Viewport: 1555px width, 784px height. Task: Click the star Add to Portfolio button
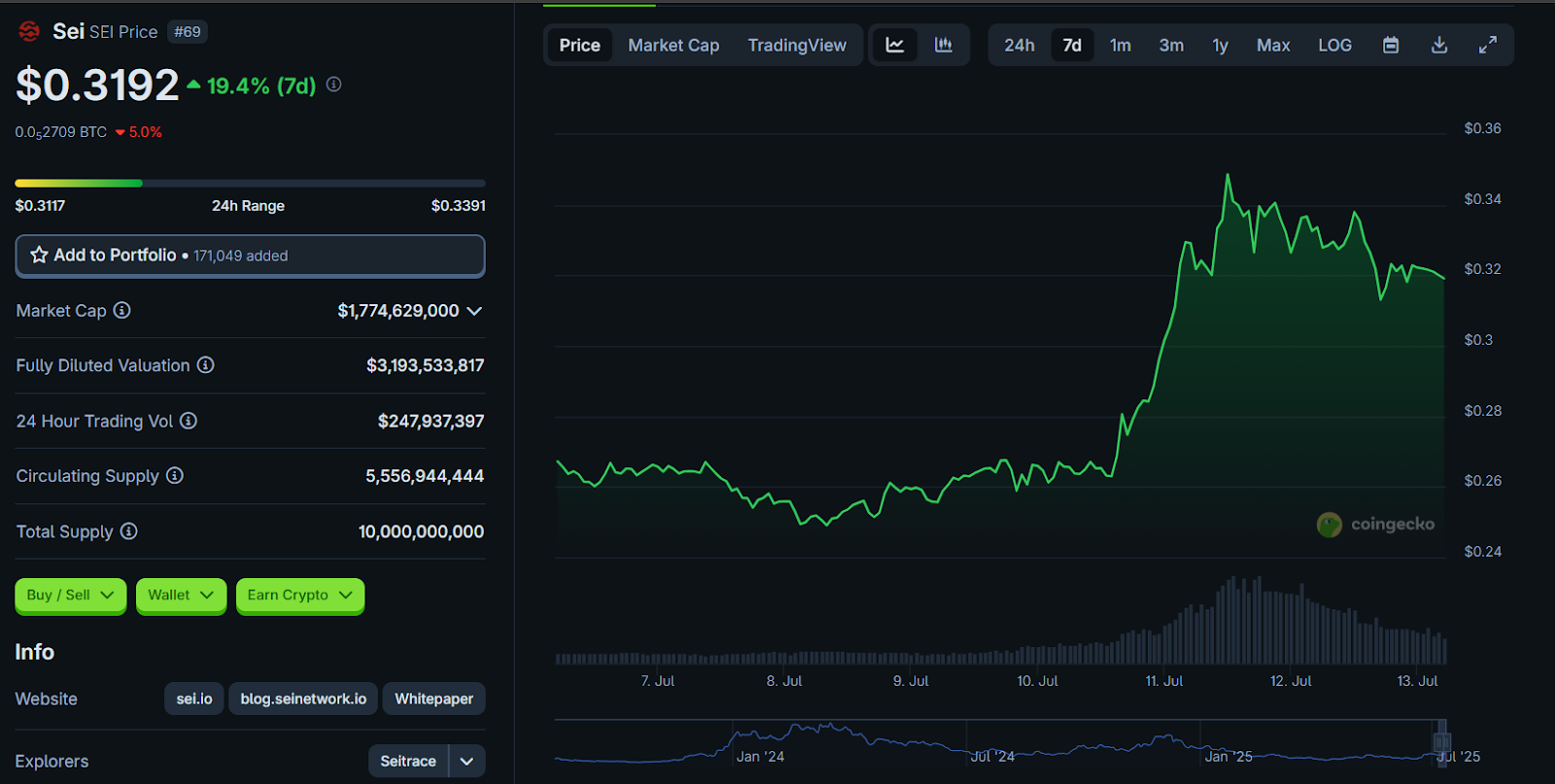tap(250, 256)
